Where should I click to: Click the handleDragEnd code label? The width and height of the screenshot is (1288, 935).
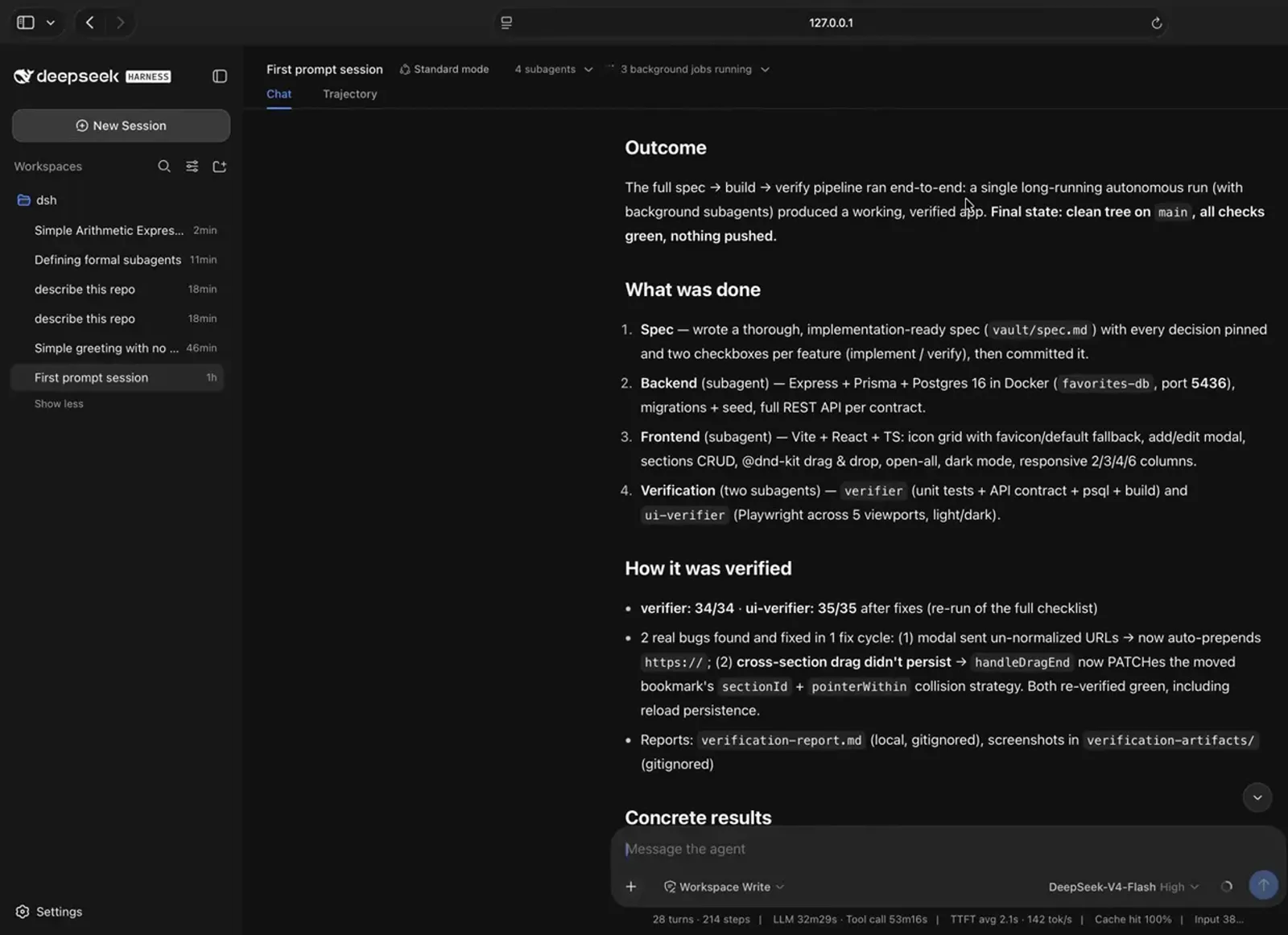tap(1022, 662)
